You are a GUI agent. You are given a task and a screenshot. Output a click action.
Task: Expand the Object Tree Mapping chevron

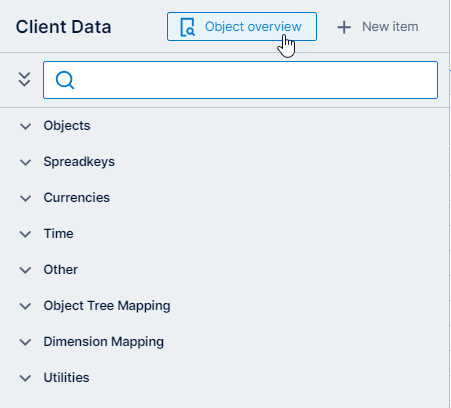tap(25, 306)
